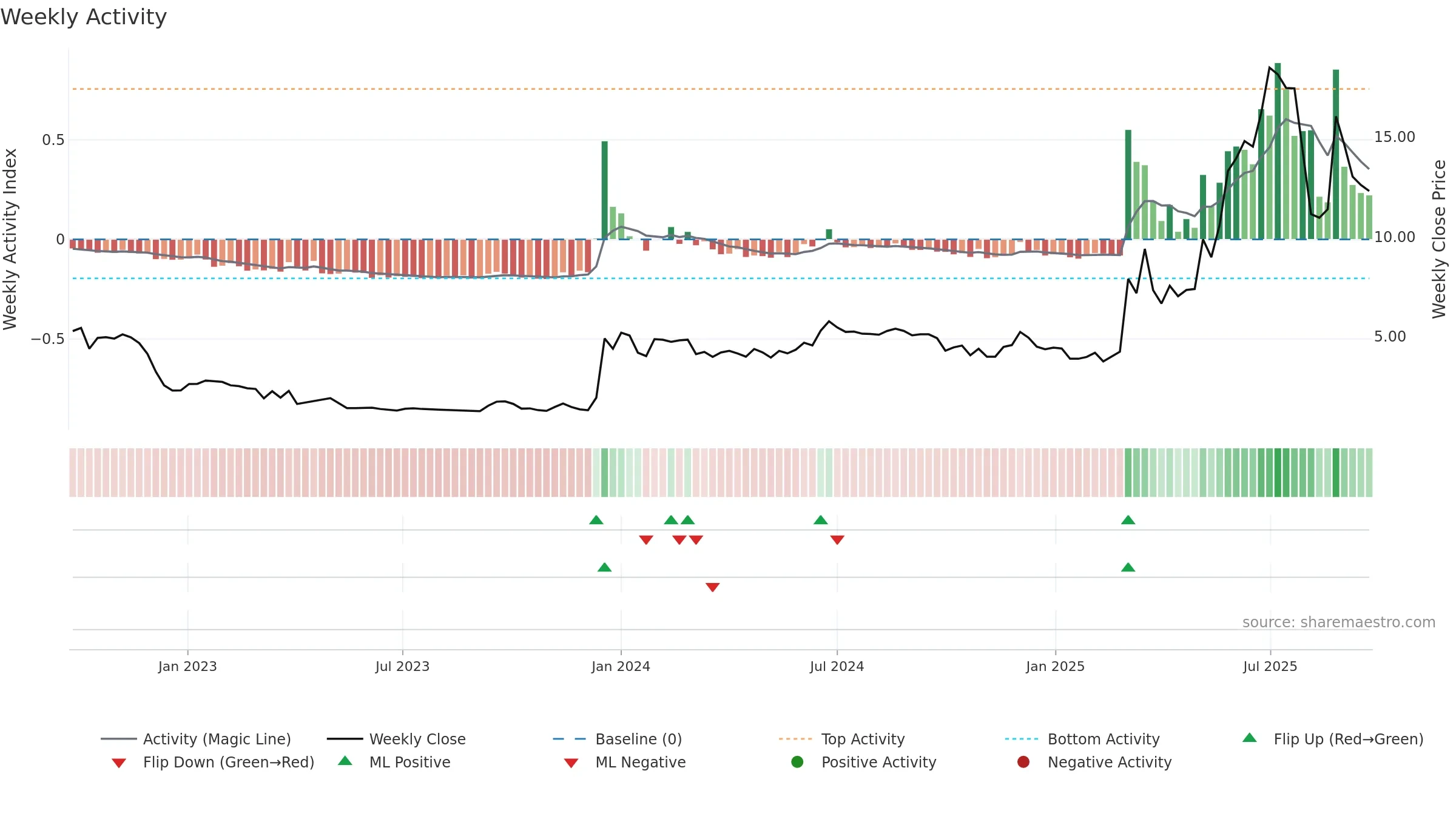Image resolution: width=1456 pixels, height=819 pixels.
Task: Click the Jan 2025 x-axis label
Action: 1055,666
